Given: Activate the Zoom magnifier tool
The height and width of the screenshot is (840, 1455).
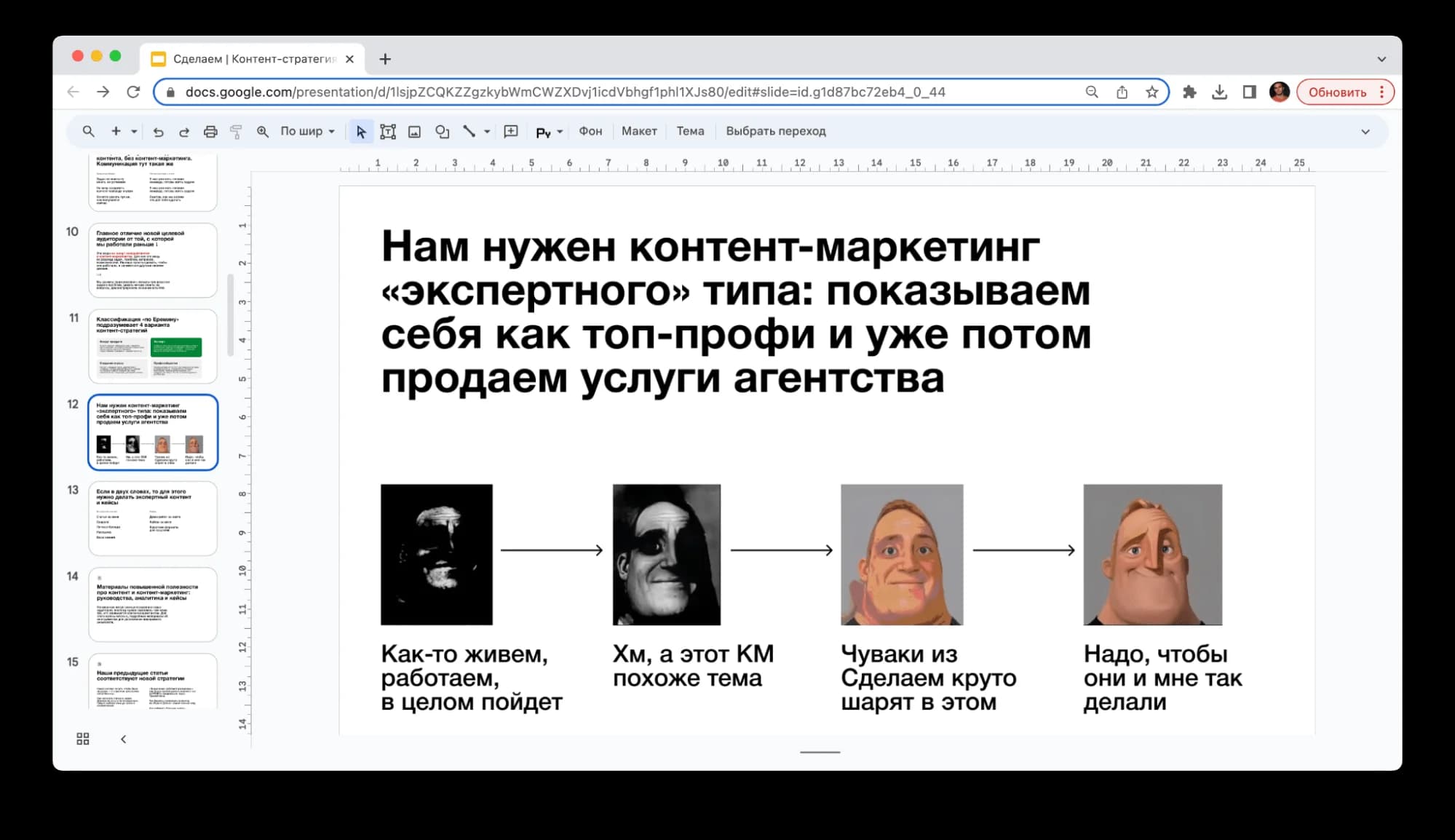Looking at the screenshot, I should [x=263, y=132].
